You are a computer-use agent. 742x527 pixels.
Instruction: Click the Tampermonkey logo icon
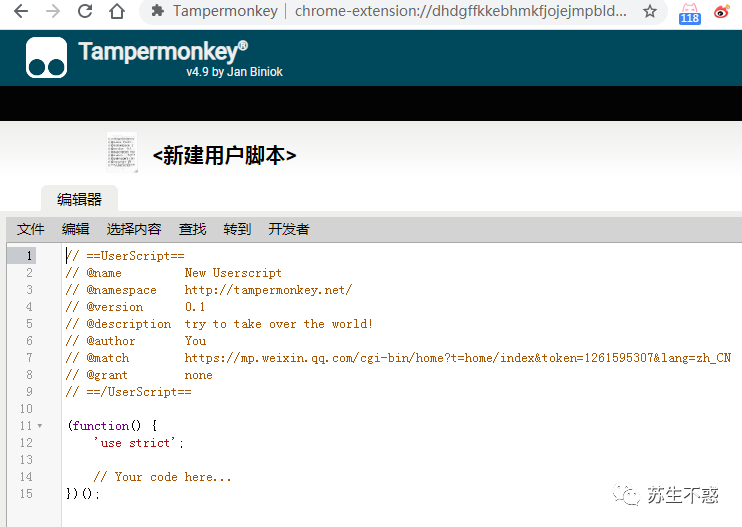pyautogui.click(x=46, y=57)
